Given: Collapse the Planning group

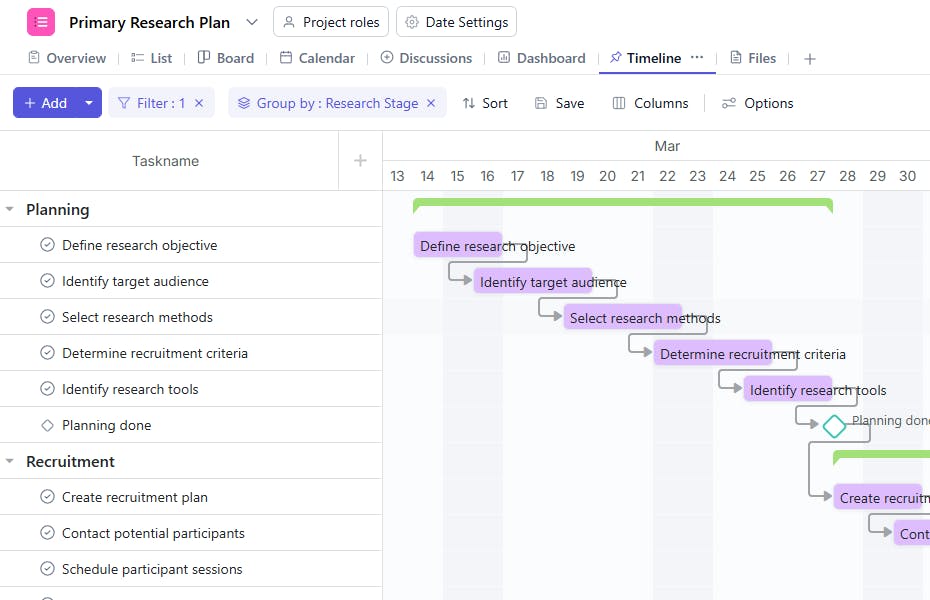Looking at the screenshot, I should [10, 210].
